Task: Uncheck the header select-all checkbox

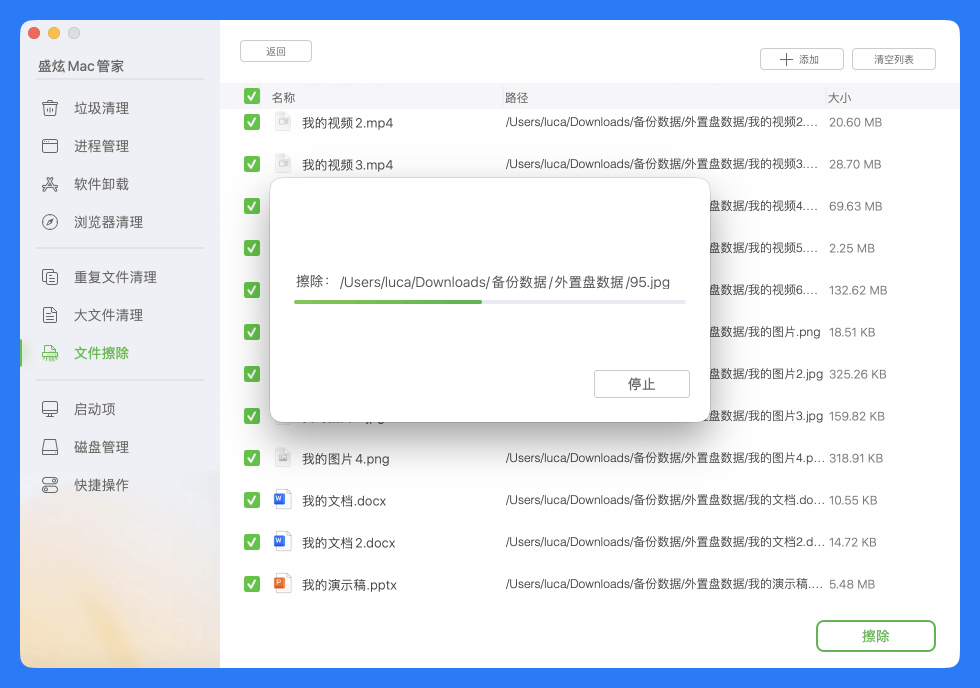Action: 250,96
